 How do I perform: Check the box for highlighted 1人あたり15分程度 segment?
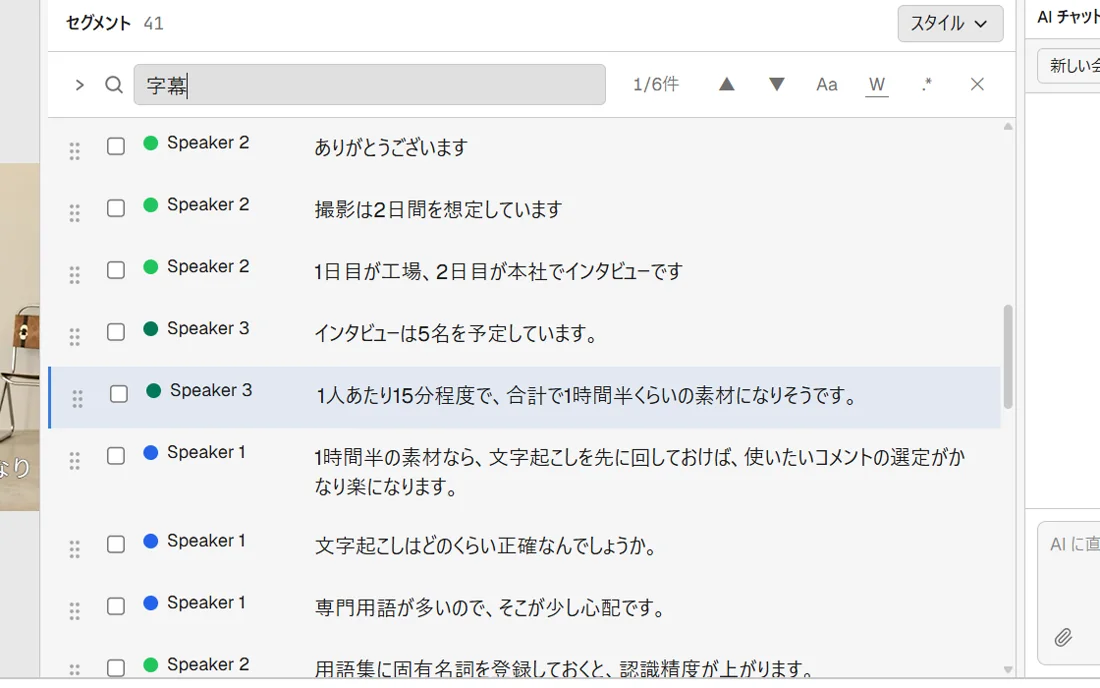point(119,393)
